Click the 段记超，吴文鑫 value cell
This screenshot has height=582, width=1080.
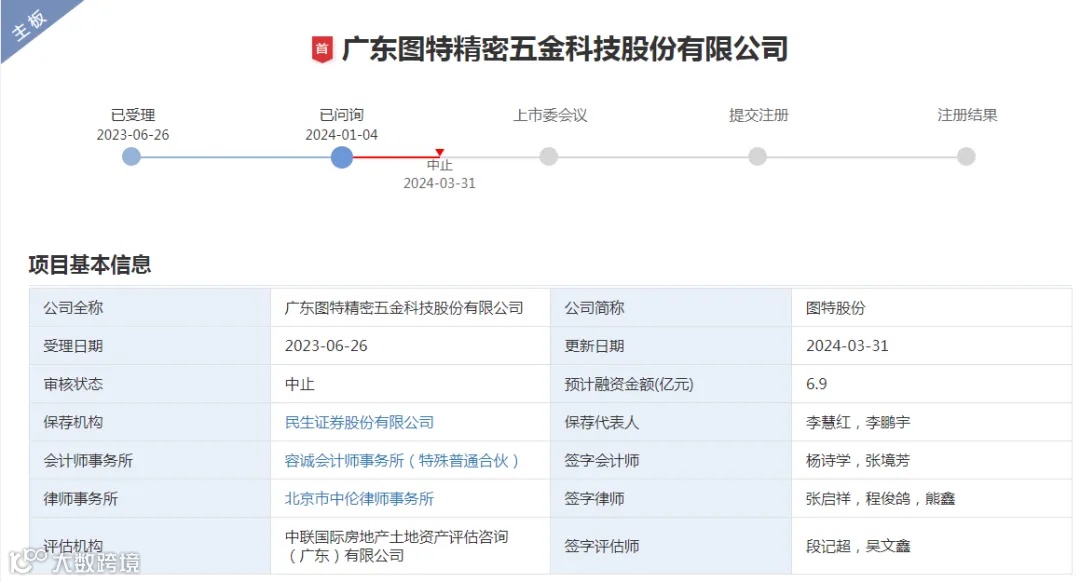pos(932,546)
